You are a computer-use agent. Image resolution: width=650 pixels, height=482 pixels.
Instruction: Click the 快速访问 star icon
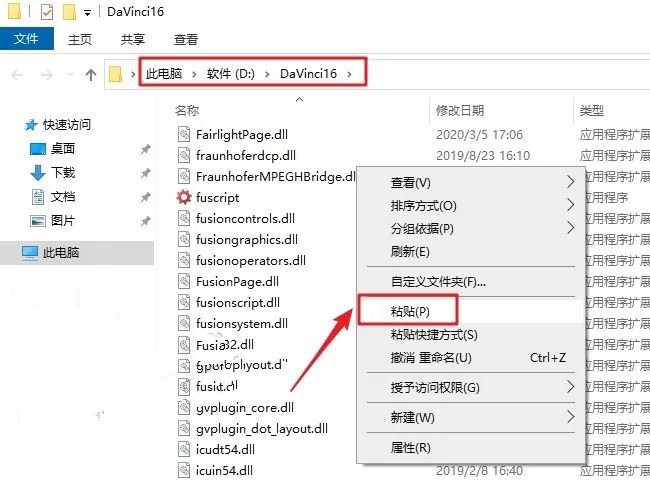[31, 125]
